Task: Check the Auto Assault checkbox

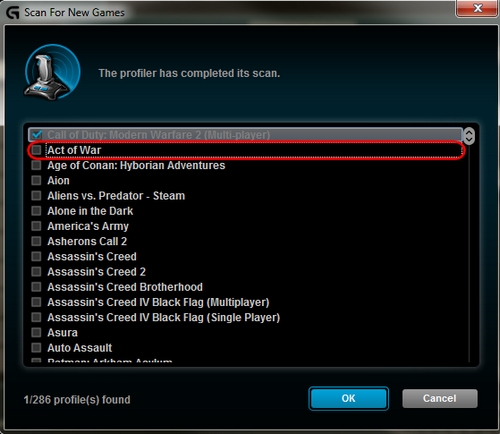Action: coord(36,348)
